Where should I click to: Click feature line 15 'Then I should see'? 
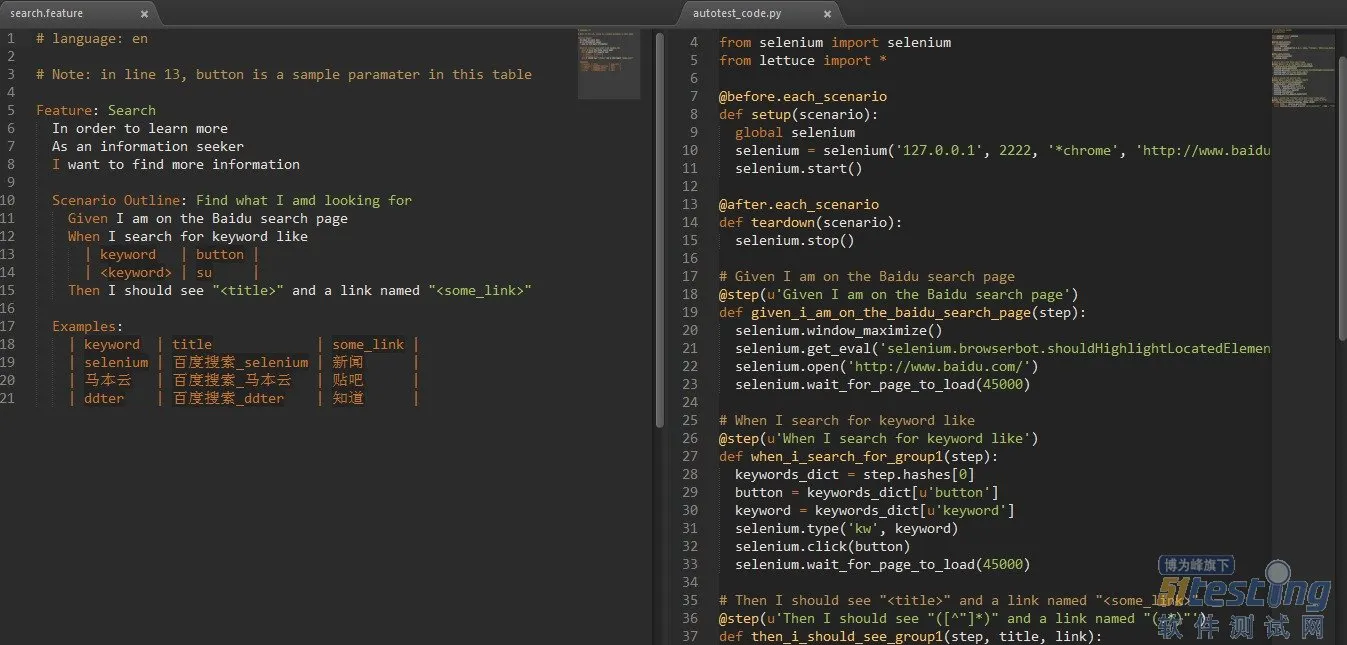pyautogui.click(x=300, y=290)
